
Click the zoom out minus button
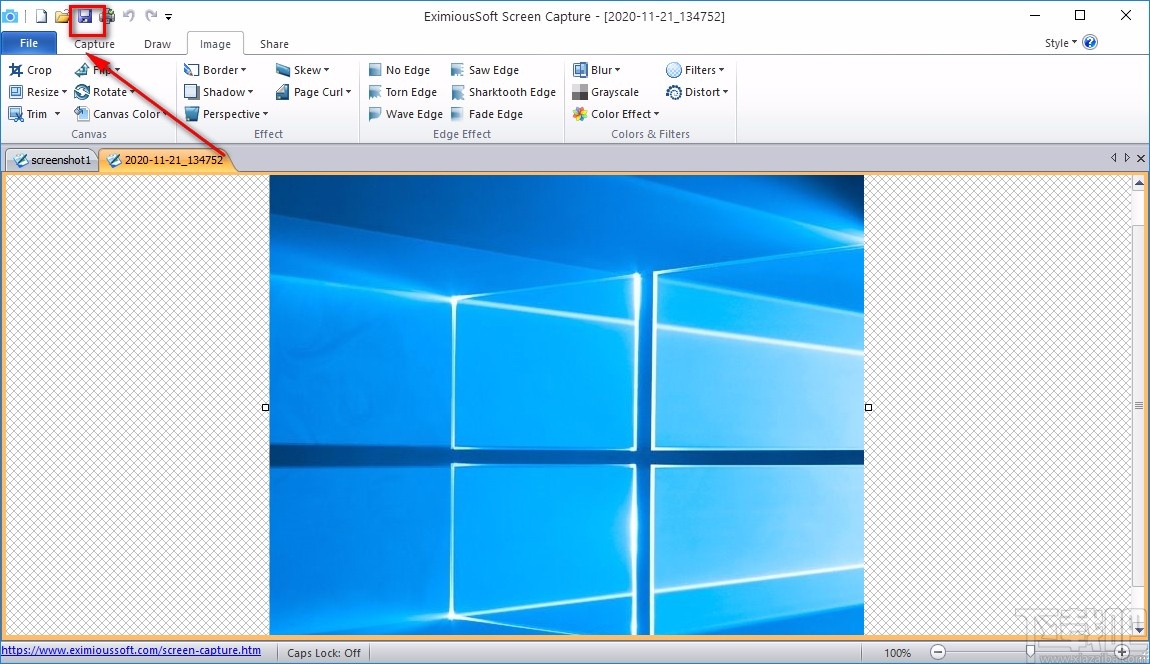(938, 652)
